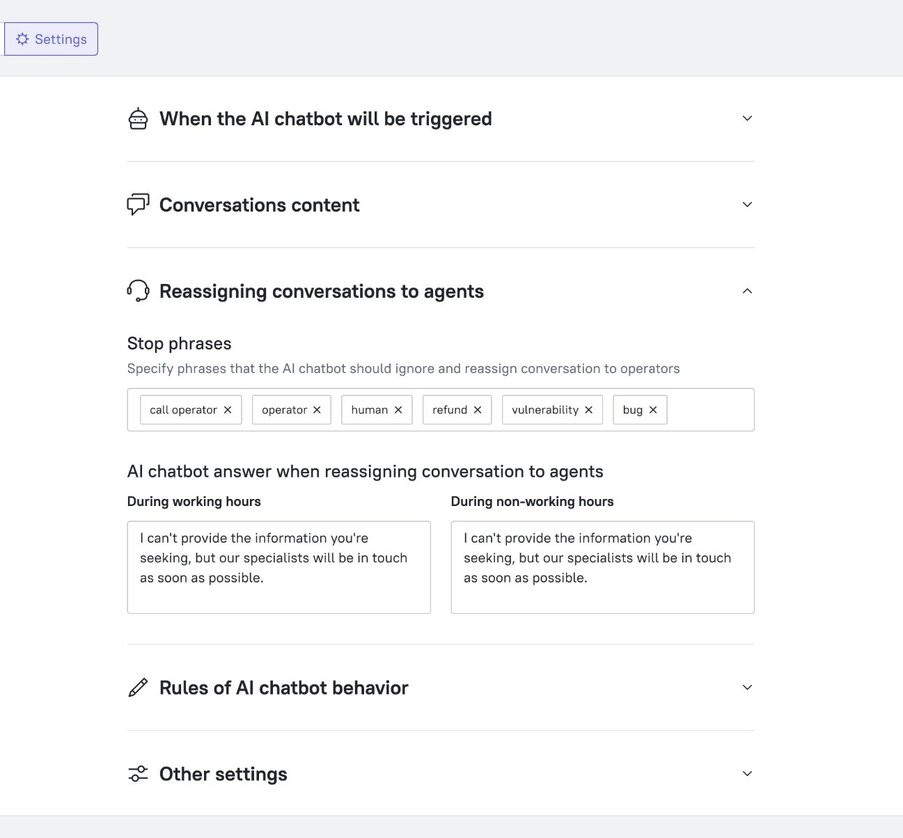Viewport: 903px width, 838px height.
Task: Click the speech bubbles Conversations content icon
Action: [138, 205]
